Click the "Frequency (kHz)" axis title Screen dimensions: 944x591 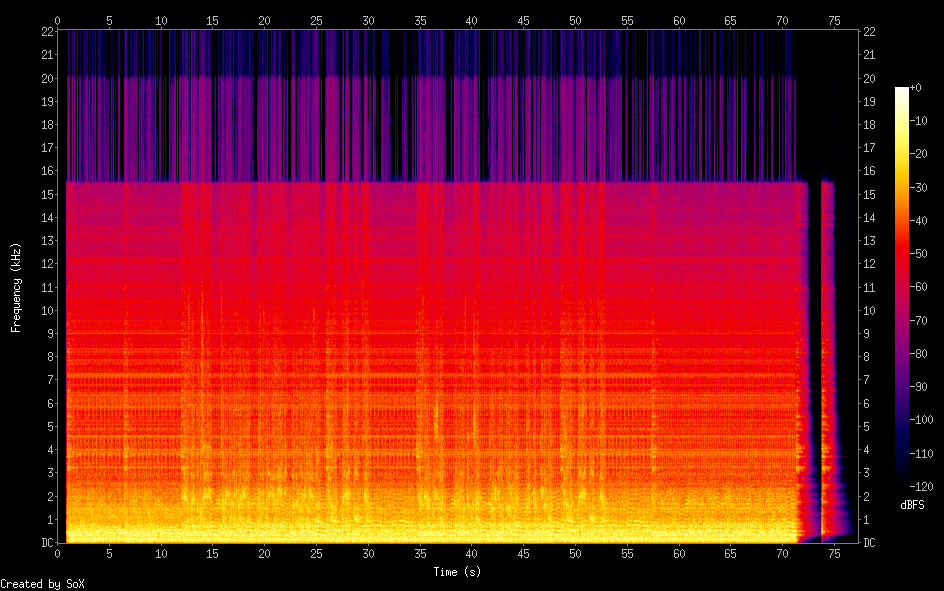(x=16, y=288)
